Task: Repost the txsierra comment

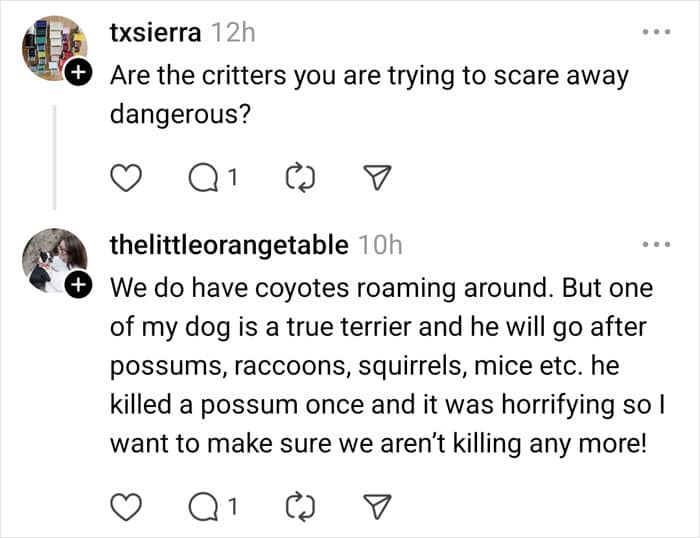Action: click(299, 178)
